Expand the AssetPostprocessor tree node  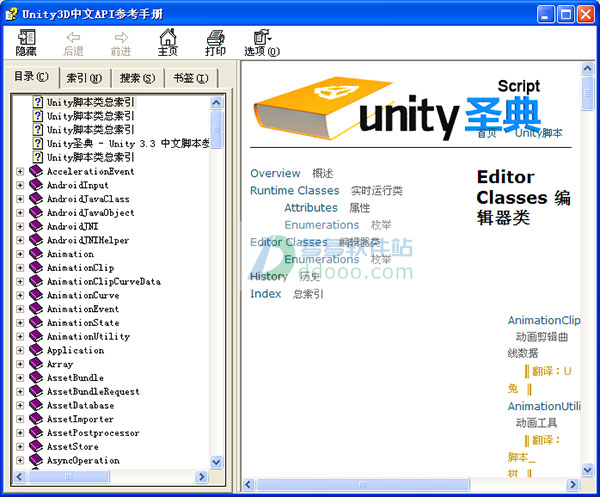pos(20,433)
